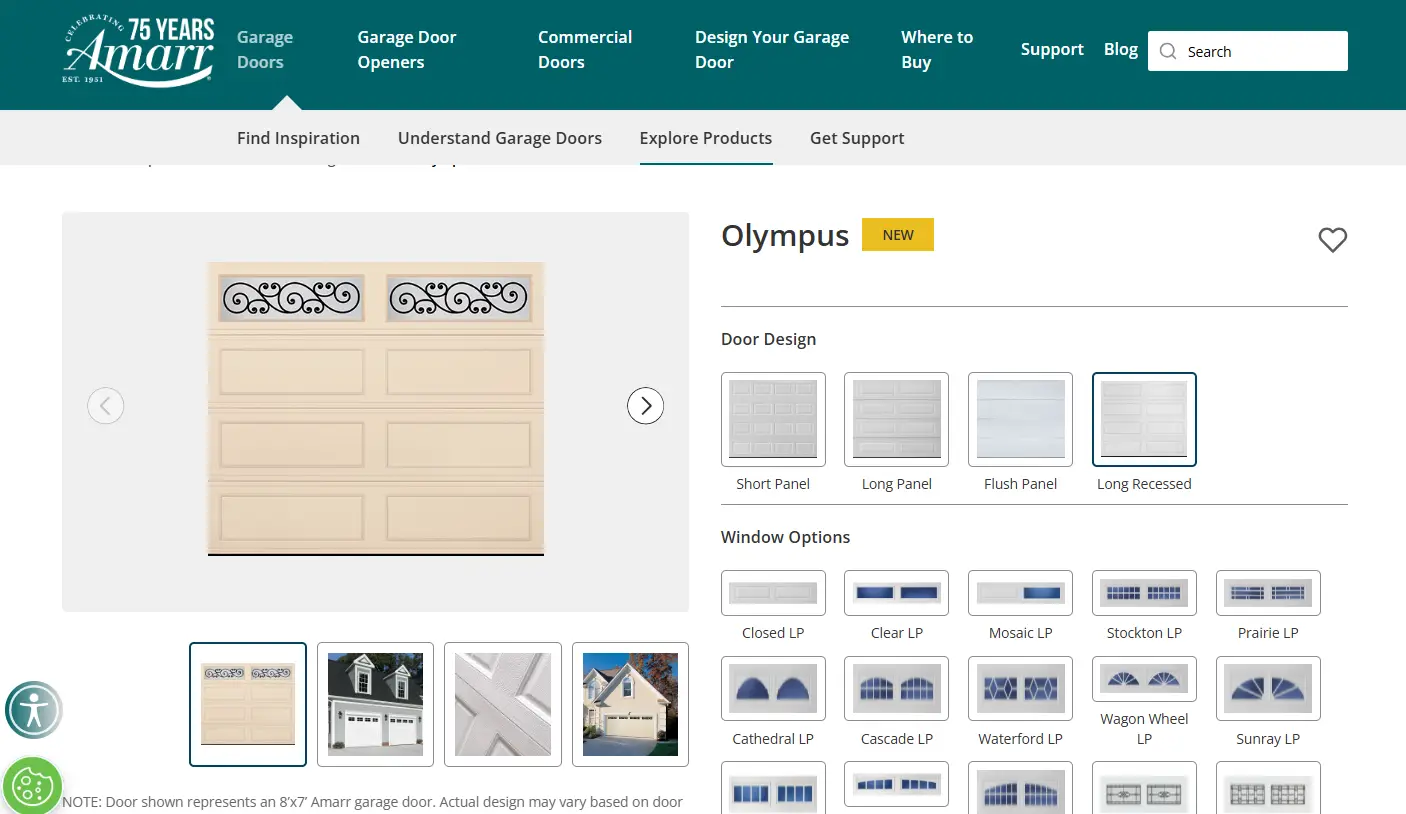Open the Garage Doors menu

pyautogui.click(x=265, y=50)
